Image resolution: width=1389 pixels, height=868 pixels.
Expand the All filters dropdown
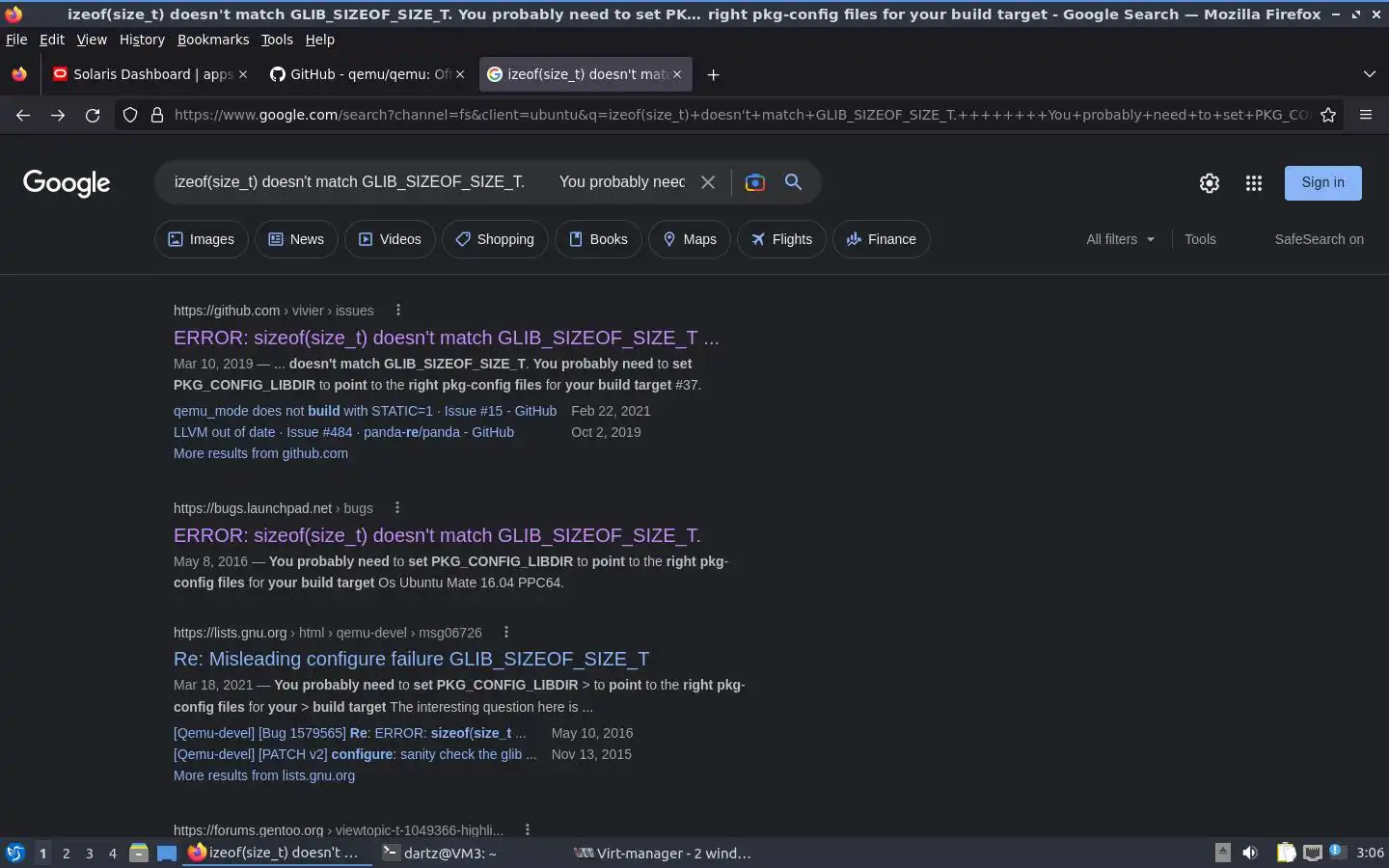coord(1120,239)
